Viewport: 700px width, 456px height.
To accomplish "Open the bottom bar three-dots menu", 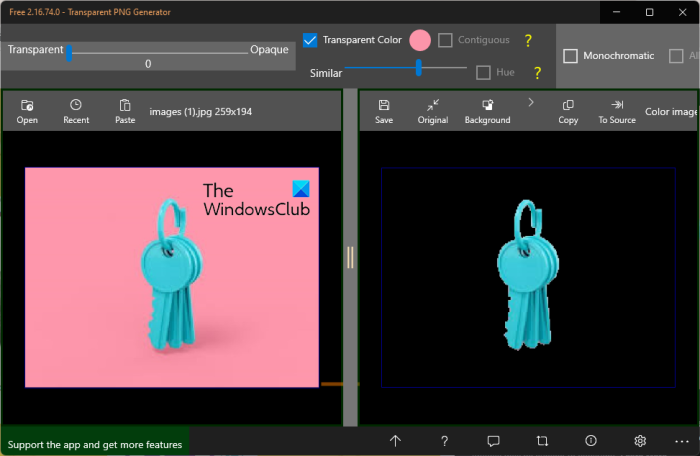I will (683, 441).
